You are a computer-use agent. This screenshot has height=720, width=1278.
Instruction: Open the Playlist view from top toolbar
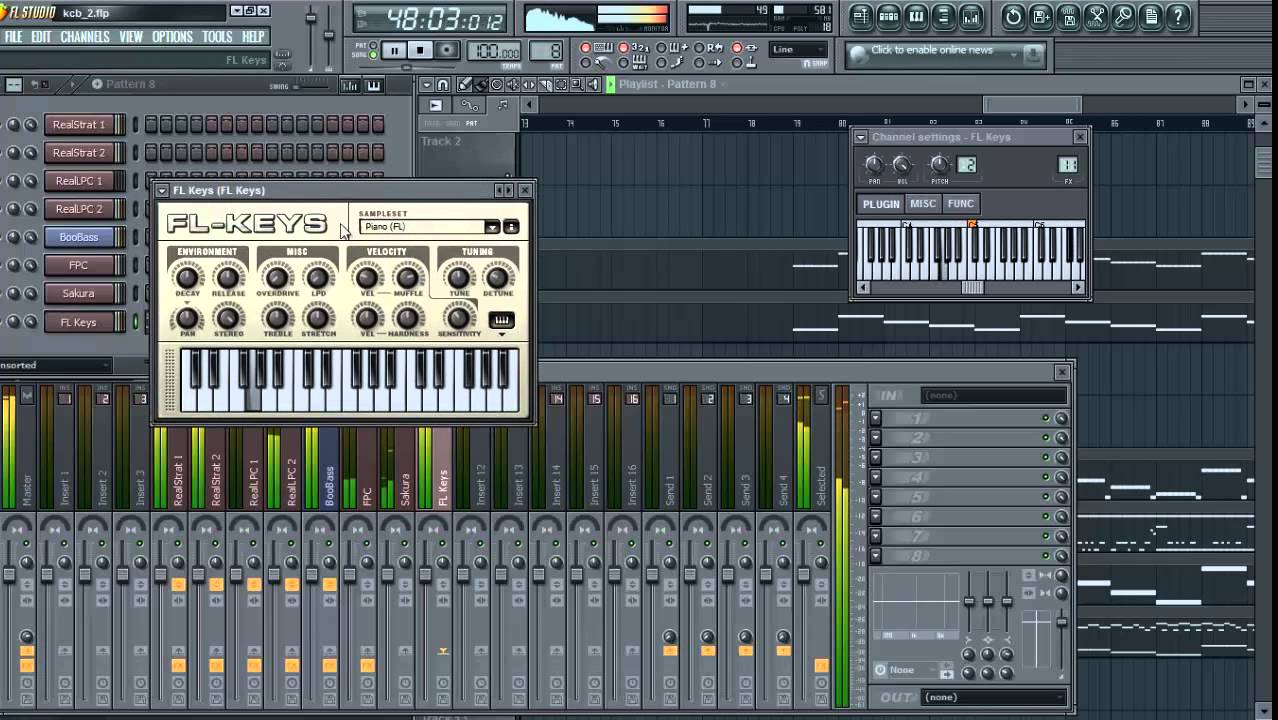(862, 16)
